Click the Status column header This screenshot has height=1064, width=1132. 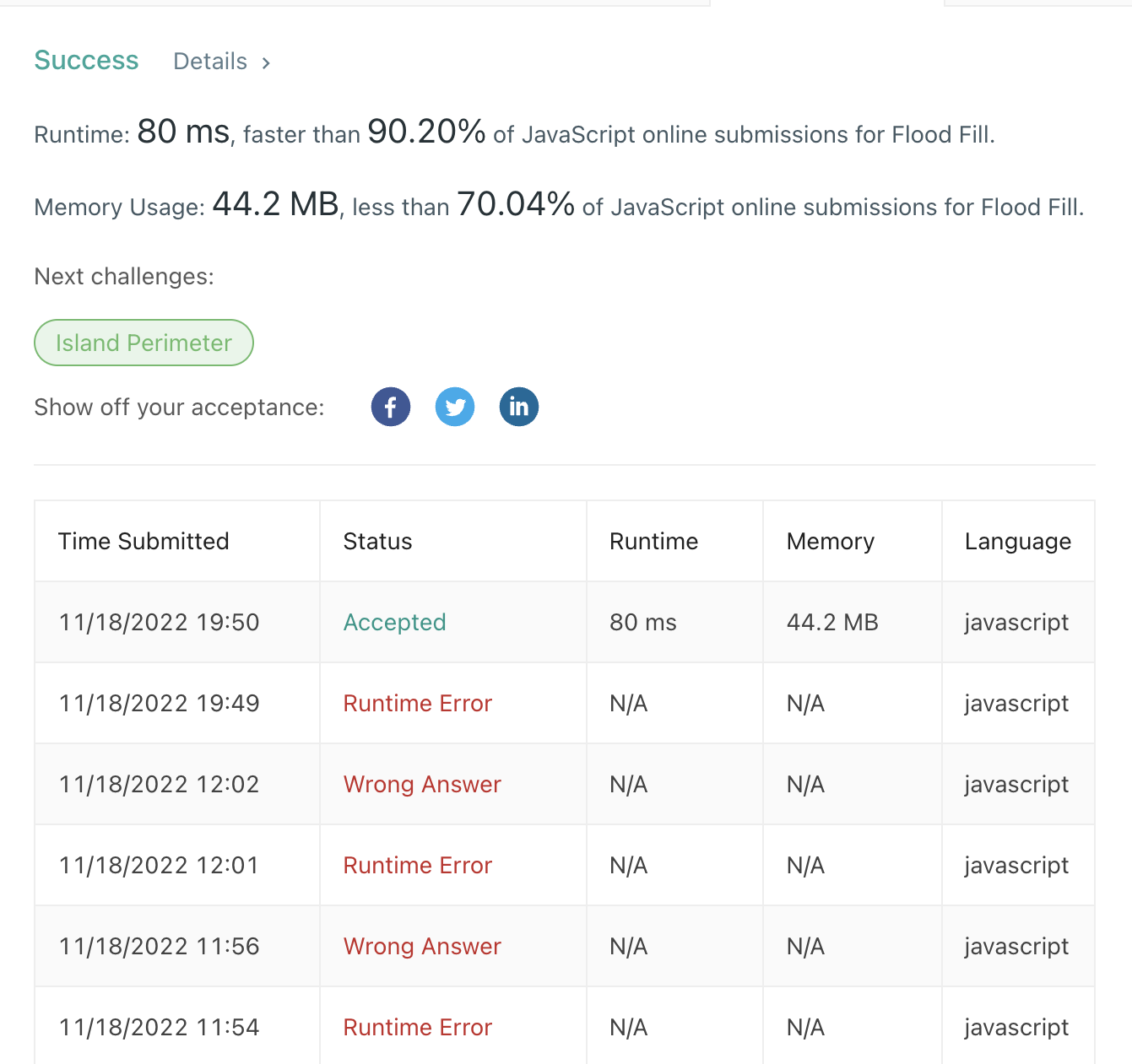pyautogui.click(x=377, y=541)
